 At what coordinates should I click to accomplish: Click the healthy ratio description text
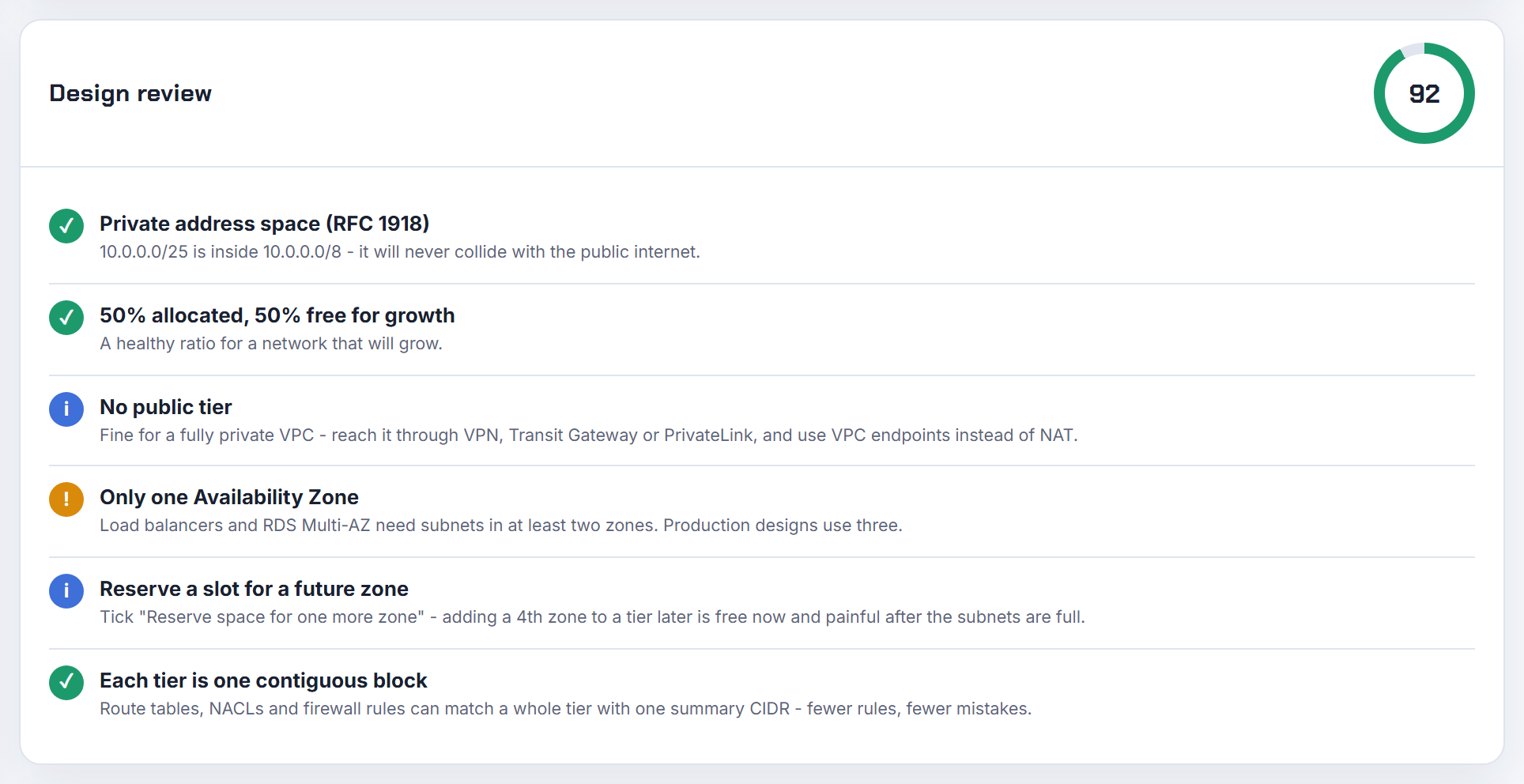pos(271,344)
